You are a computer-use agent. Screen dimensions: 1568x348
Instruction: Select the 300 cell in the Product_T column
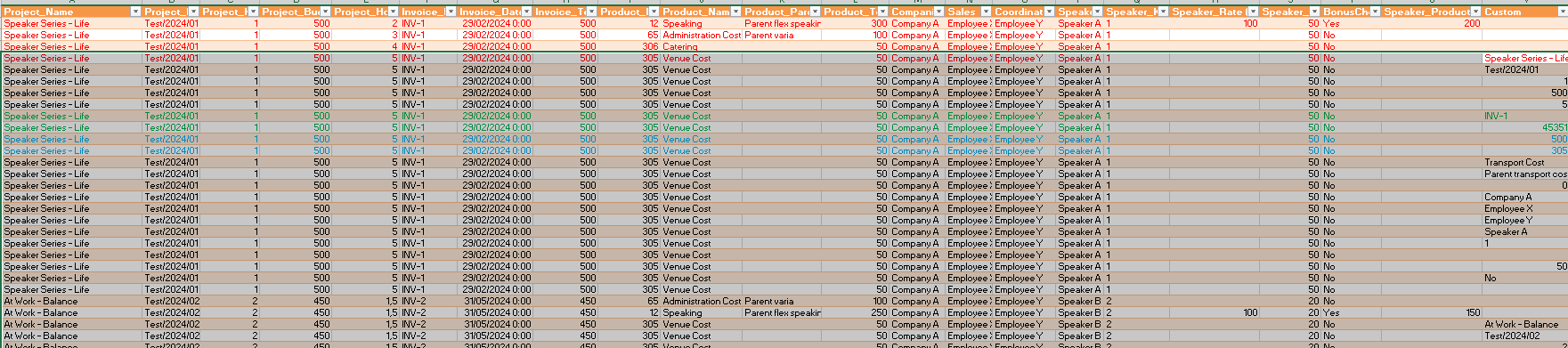pos(879,23)
